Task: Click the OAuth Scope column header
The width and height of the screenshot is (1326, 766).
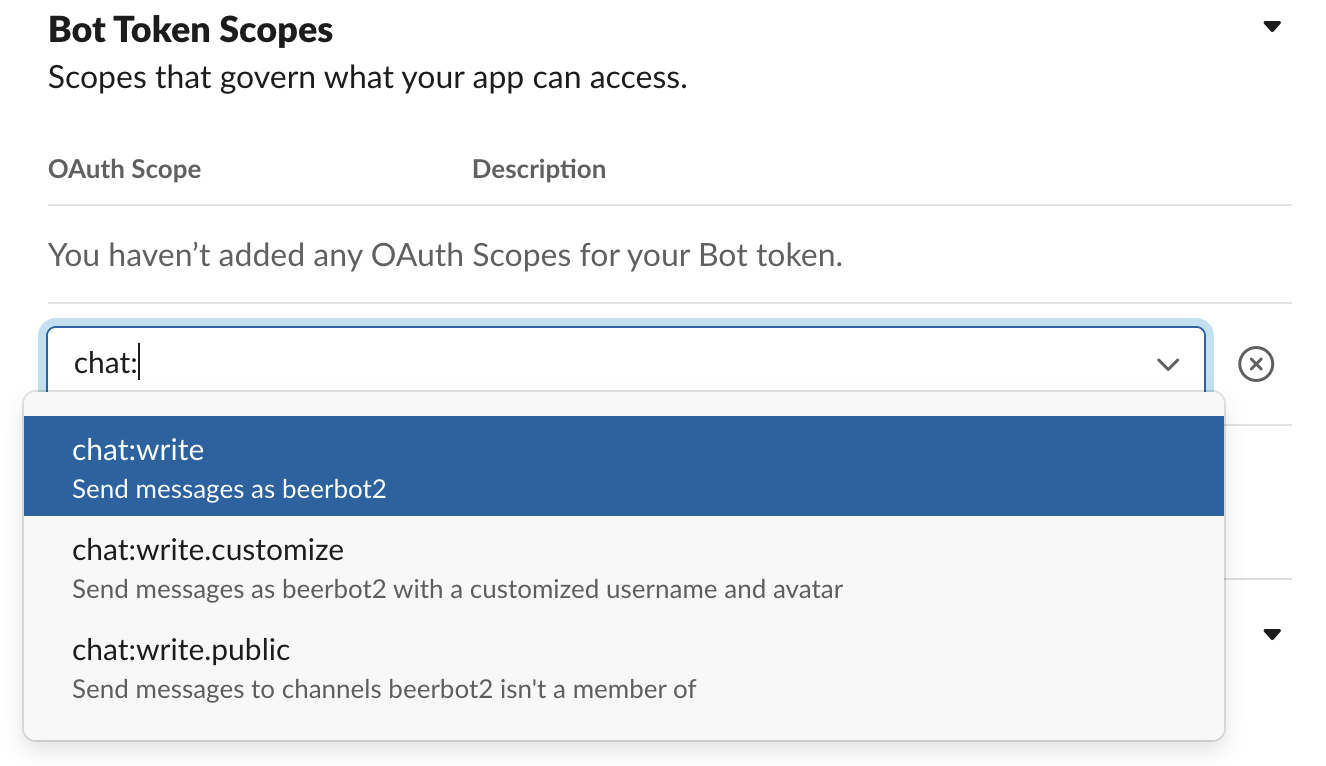Action: point(124,169)
